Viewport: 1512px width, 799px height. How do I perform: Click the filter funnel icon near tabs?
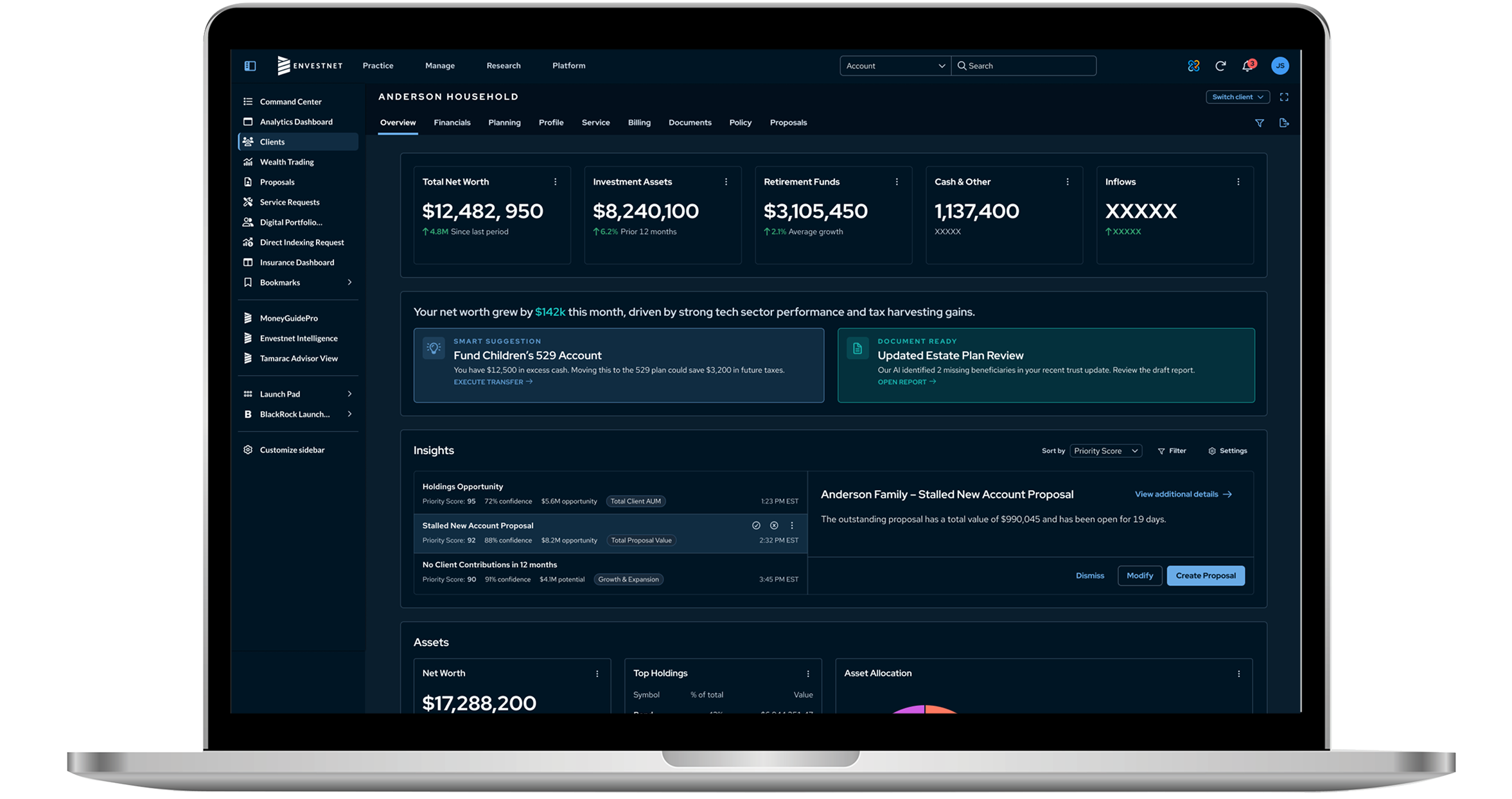coord(1260,123)
